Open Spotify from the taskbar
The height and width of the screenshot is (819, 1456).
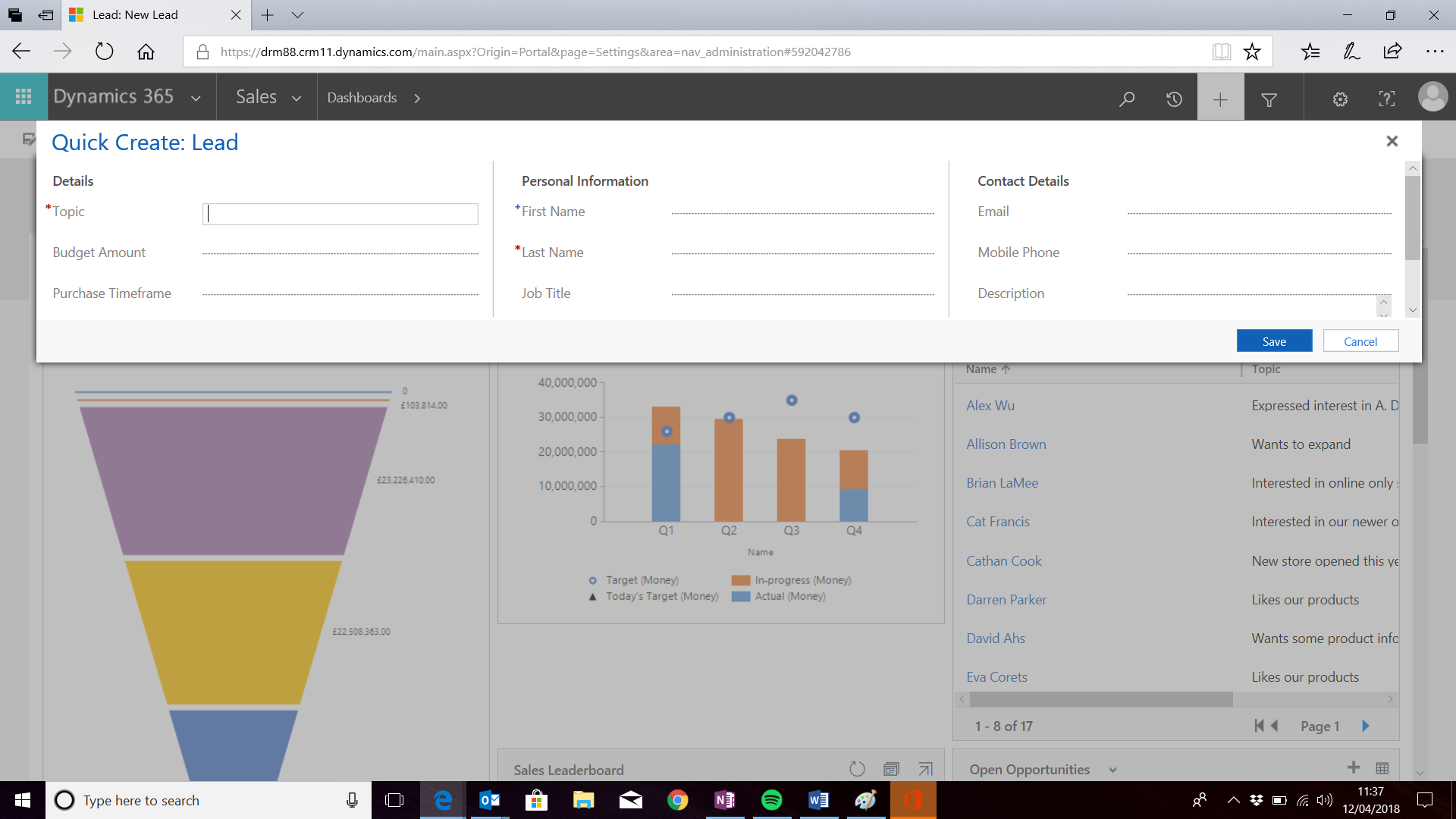coord(771,800)
